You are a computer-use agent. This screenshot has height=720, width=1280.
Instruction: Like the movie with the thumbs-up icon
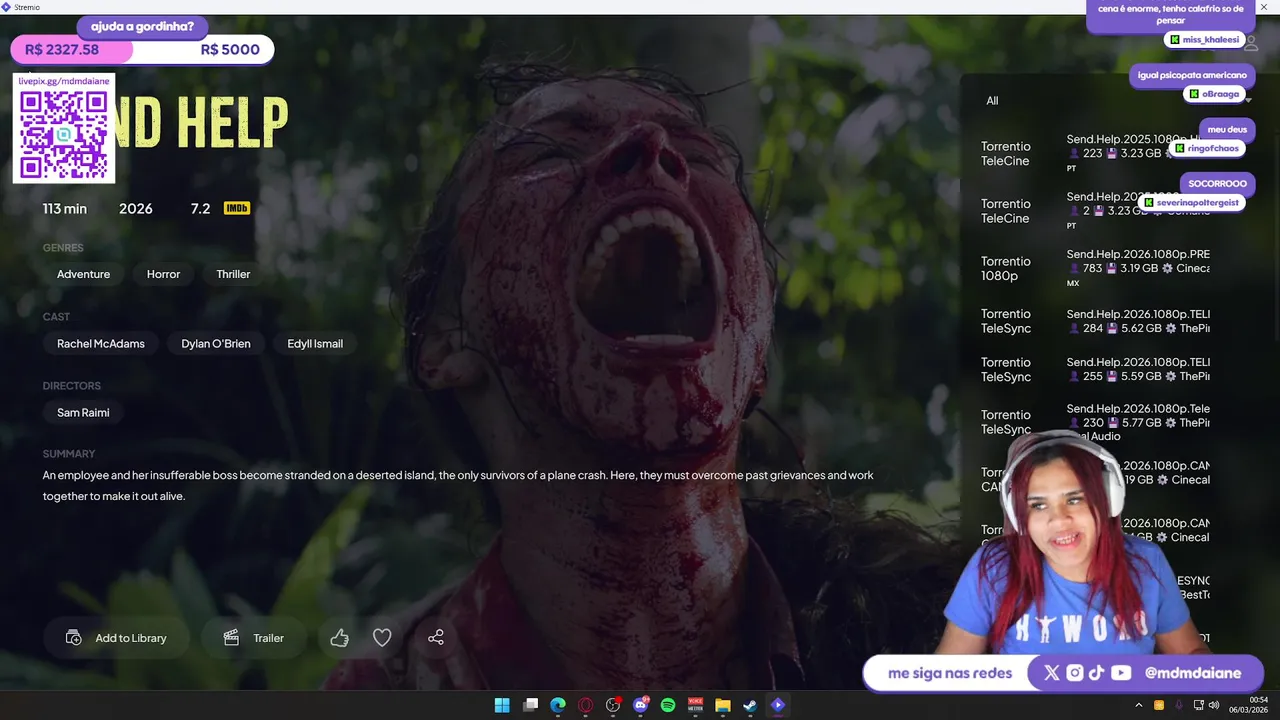(x=340, y=638)
